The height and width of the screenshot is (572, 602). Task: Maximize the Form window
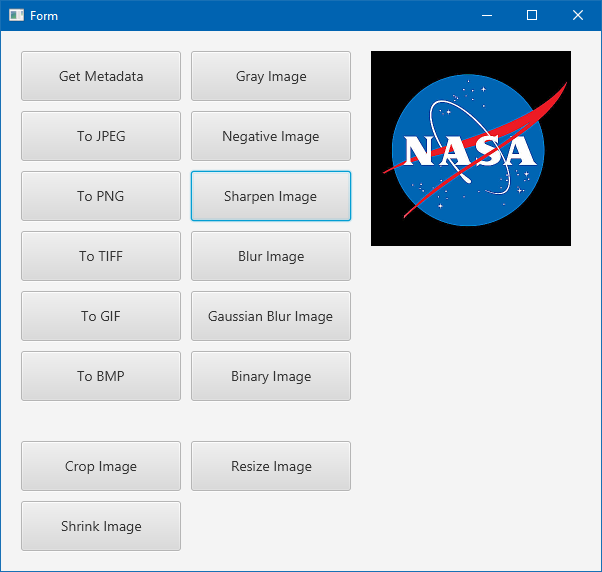tap(532, 15)
